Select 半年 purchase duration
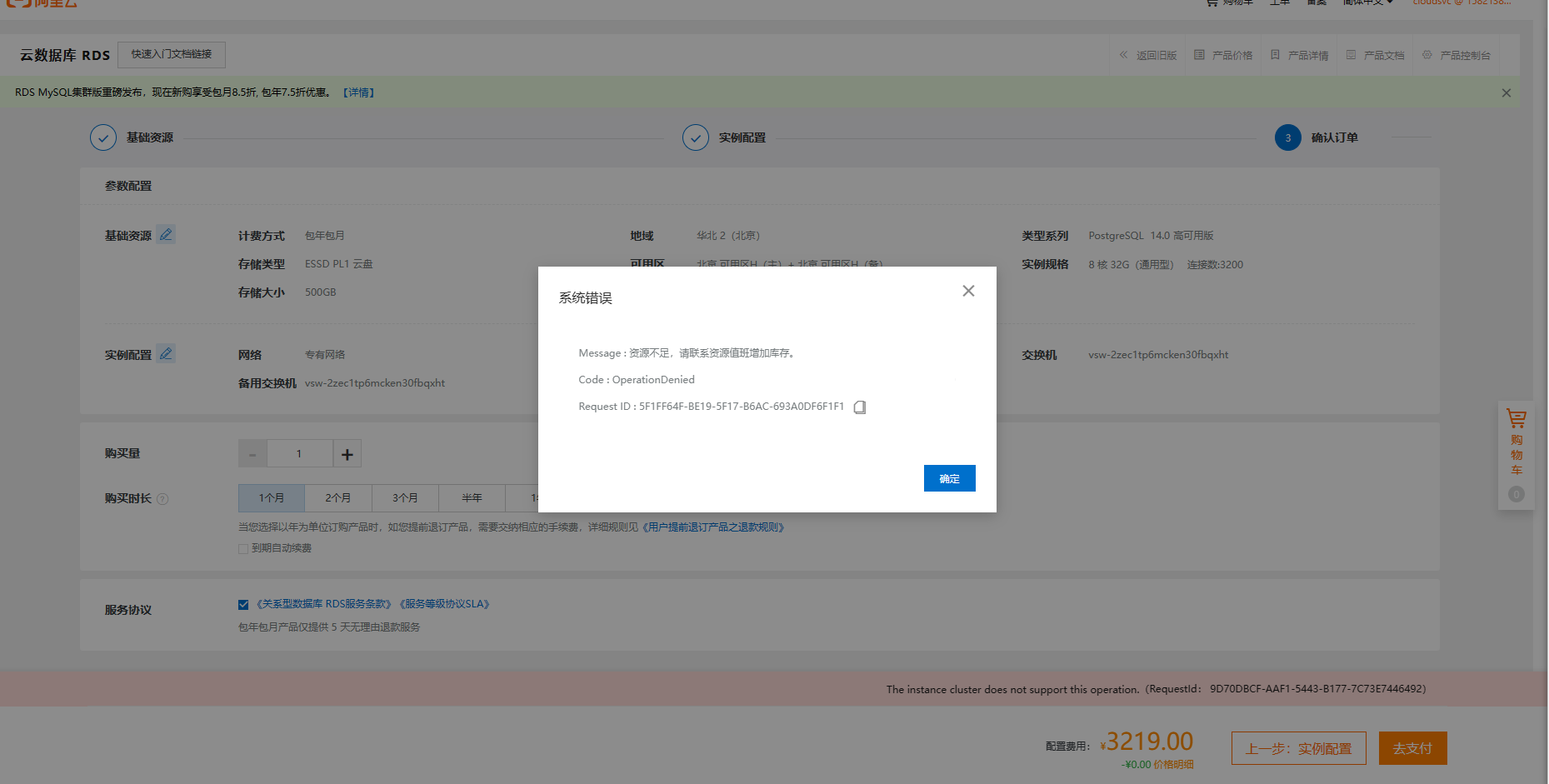 coord(472,498)
